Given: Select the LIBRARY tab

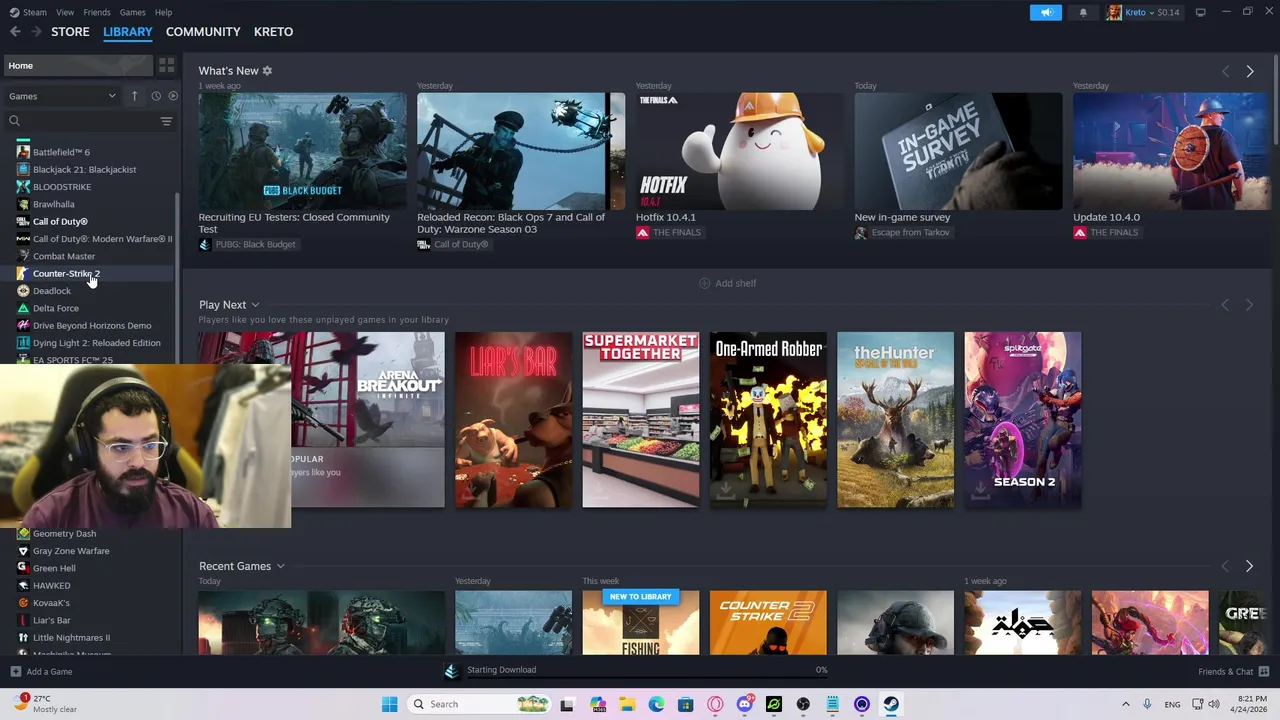Looking at the screenshot, I should (x=128, y=32).
